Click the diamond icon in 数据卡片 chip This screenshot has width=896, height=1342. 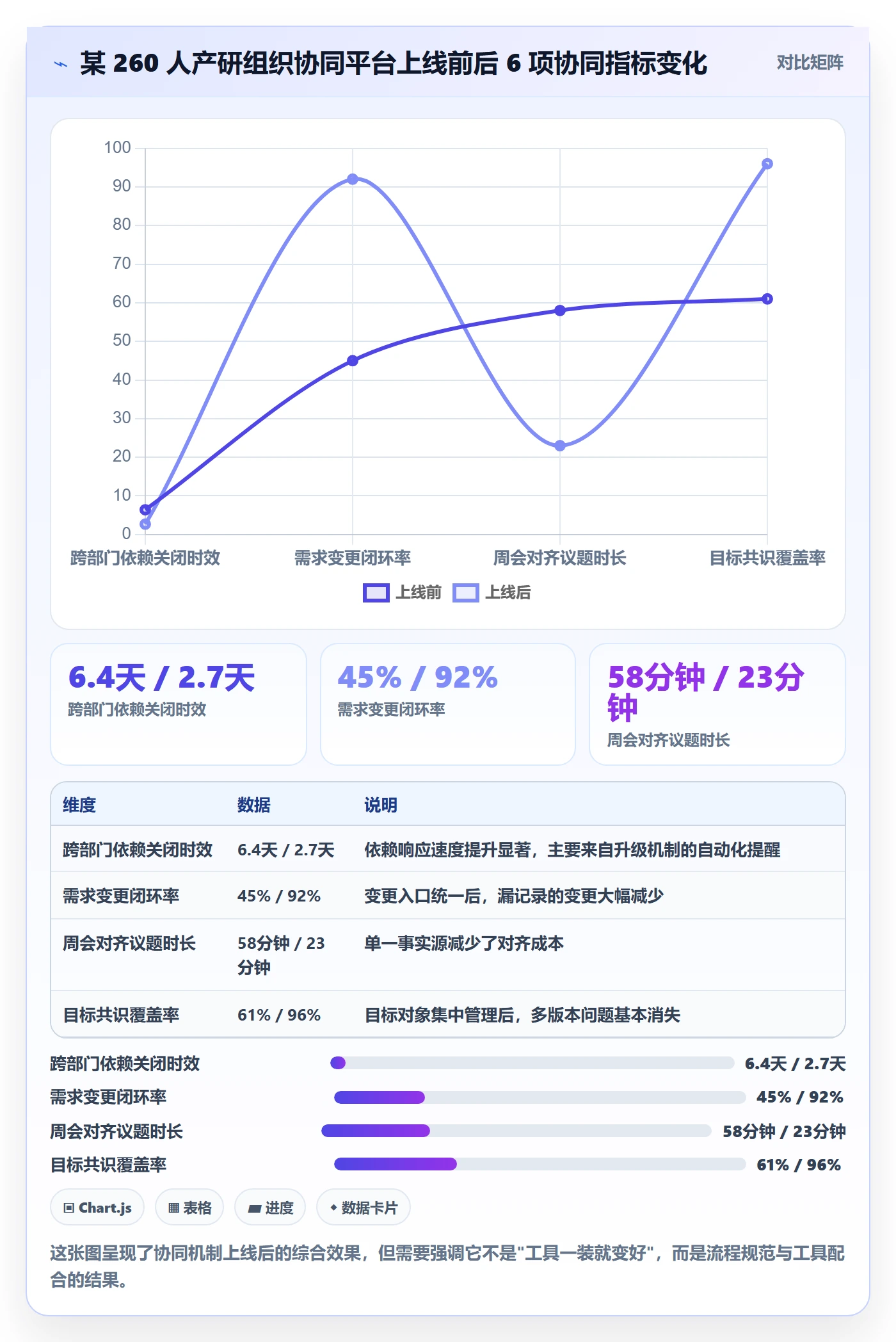[x=333, y=1208]
